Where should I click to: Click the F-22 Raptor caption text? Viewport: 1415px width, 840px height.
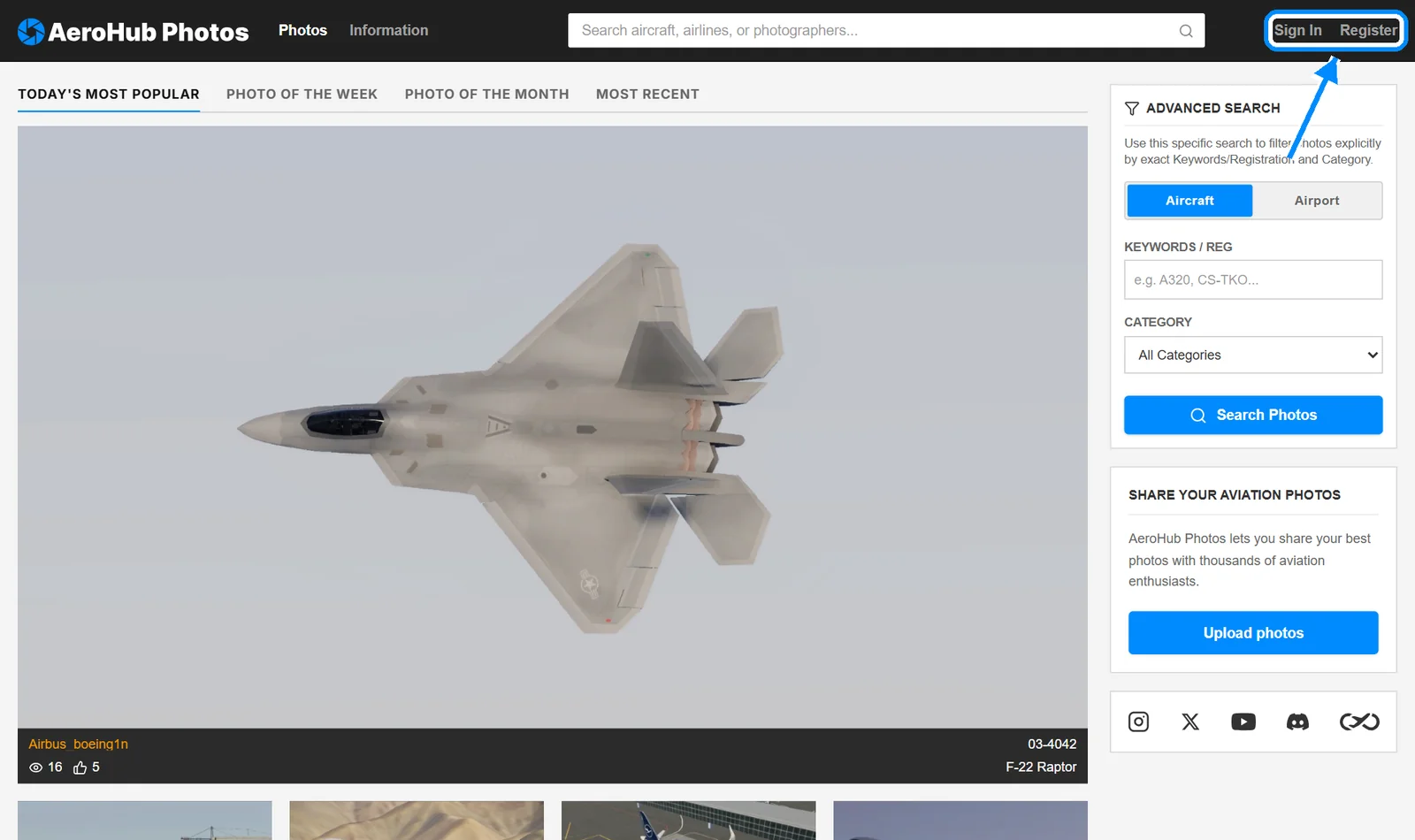pos(1041,767)
